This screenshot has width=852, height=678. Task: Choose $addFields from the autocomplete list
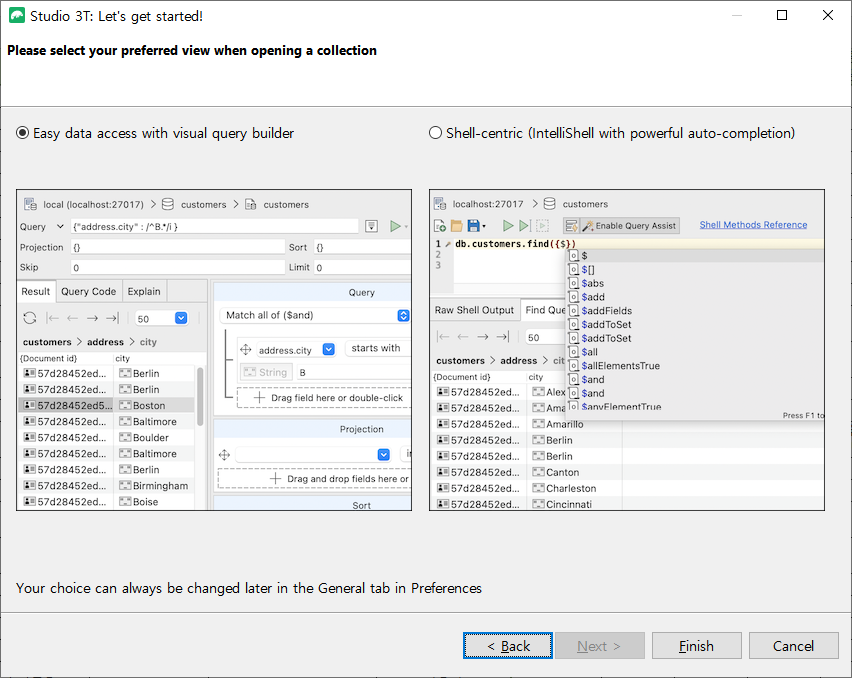click(606, 311)
